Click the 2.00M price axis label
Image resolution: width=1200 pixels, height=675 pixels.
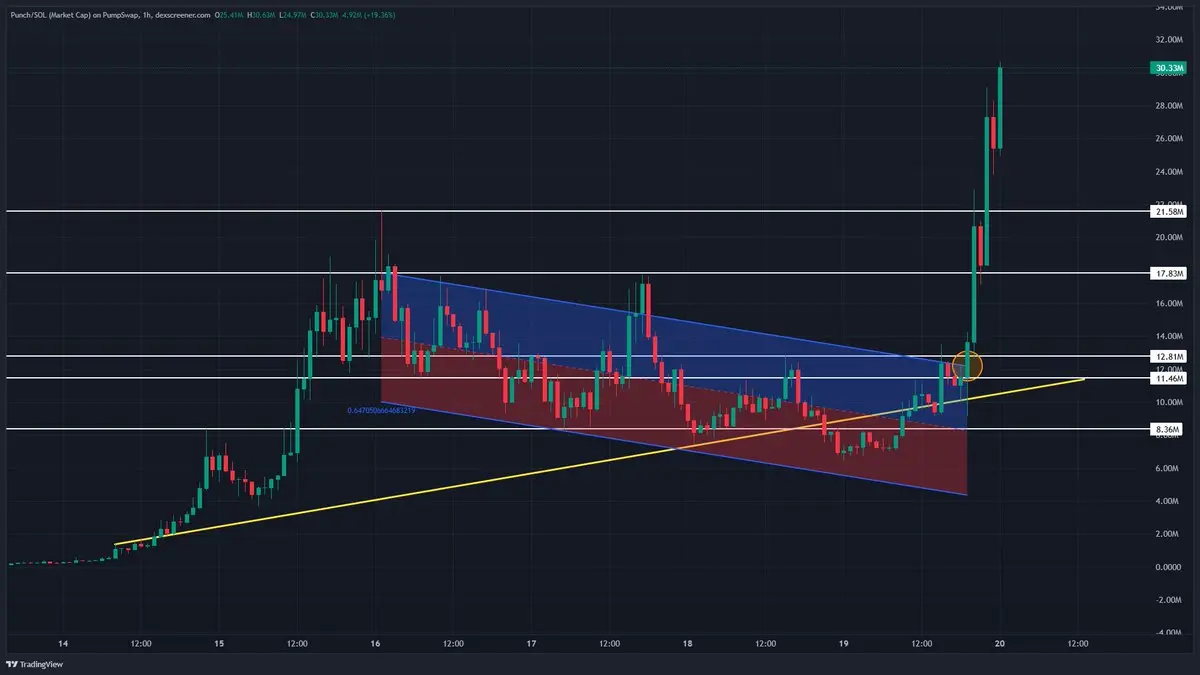(x=1168, y=535)
